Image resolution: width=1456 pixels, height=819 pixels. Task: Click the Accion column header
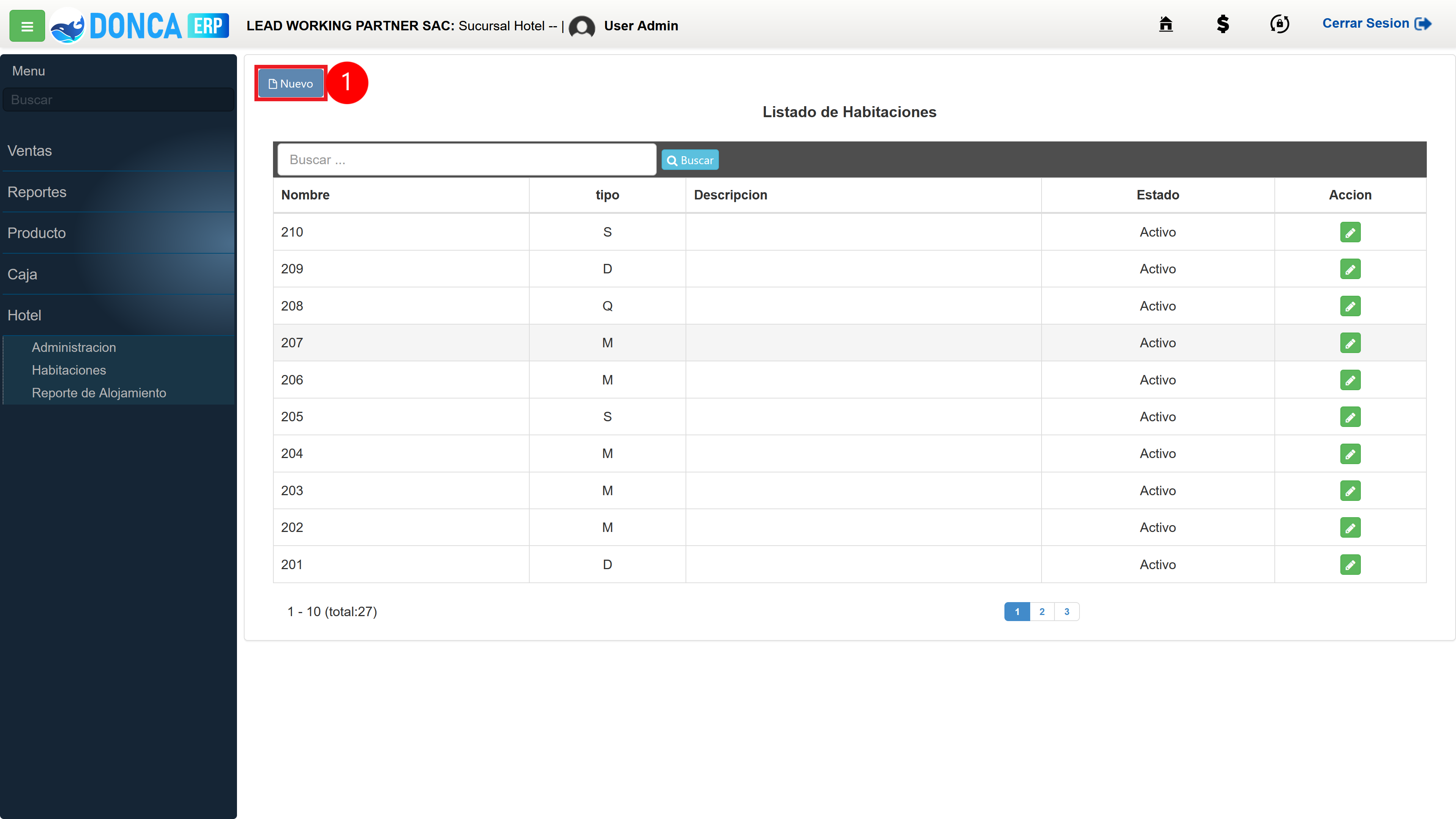[x=1350, y=195]
